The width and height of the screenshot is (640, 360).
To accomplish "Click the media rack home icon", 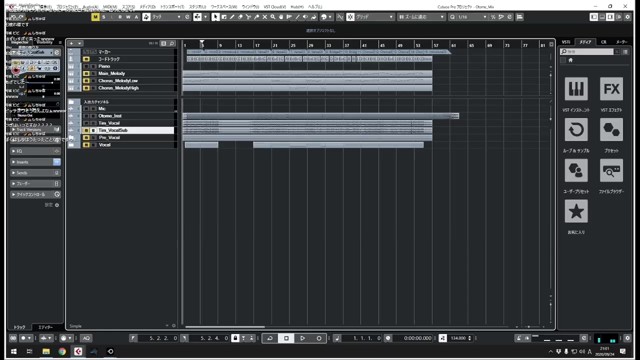I will click(570, 60).
